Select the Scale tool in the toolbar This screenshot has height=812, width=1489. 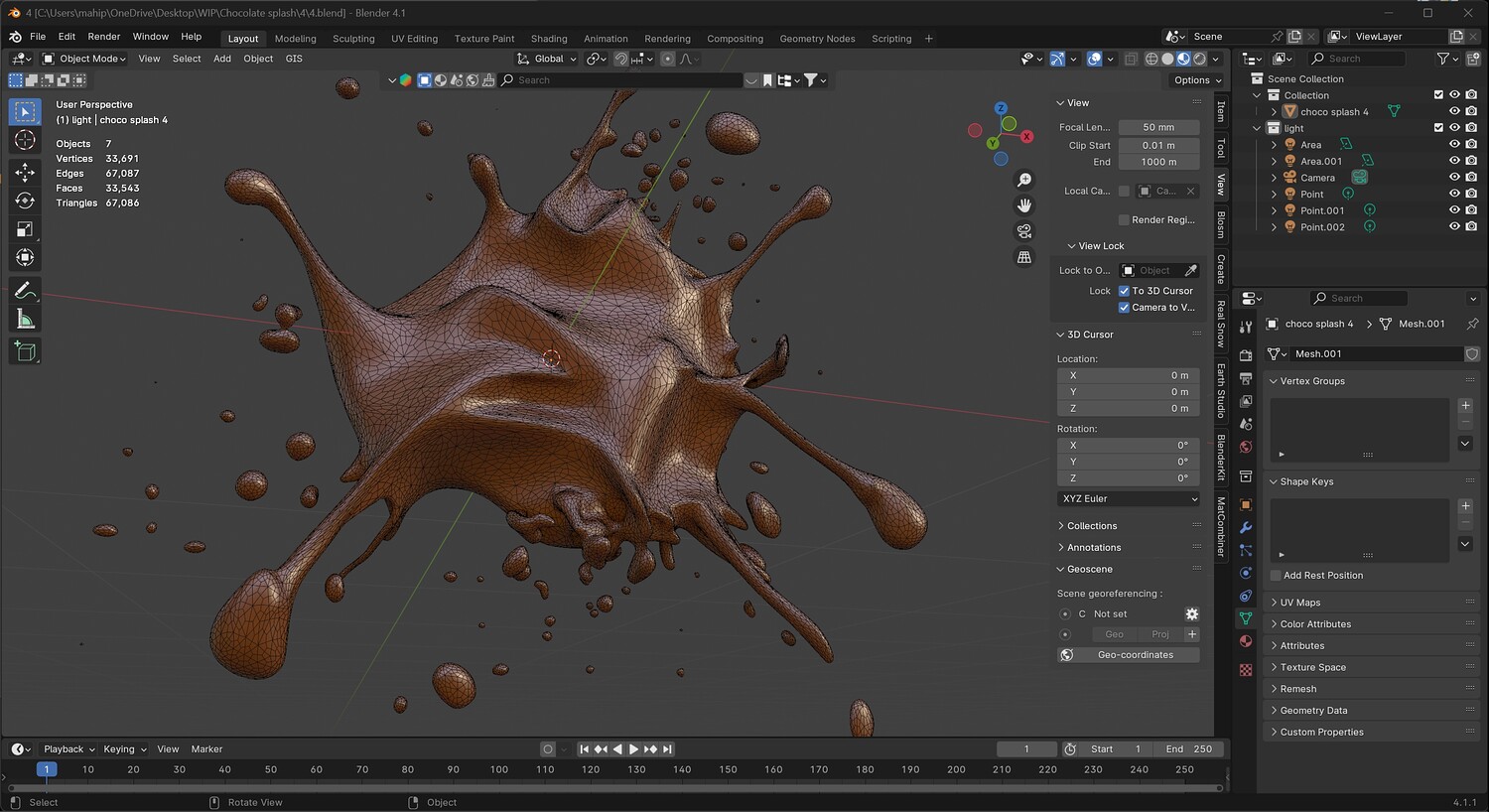click(x=25, y=229)
